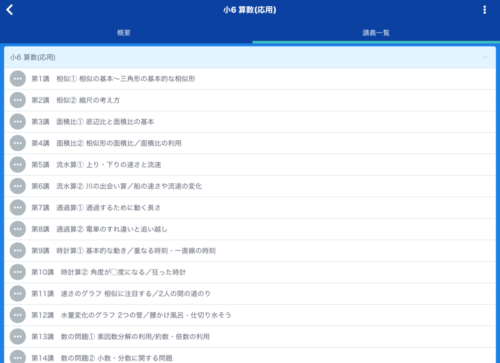Open lecture 第13講 数の問題① 素因数分解の利用
Viewport: 500px width, 363px height.
coord(250,337)
